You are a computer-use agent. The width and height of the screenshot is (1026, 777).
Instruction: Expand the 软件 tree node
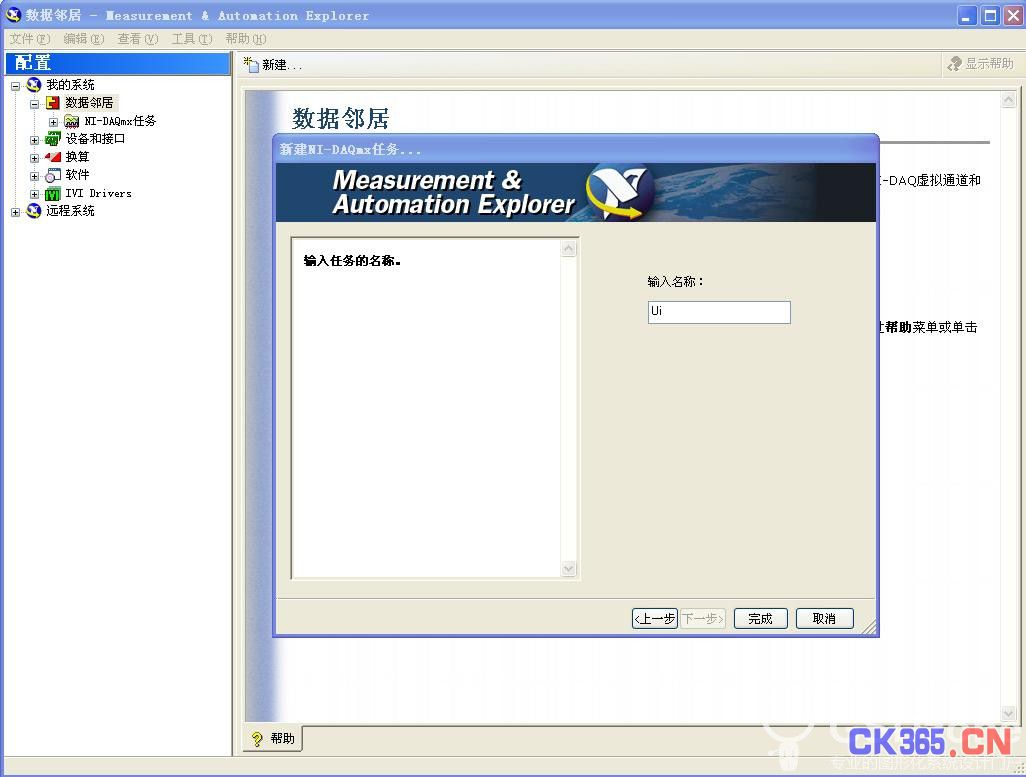[x=34, y=176]
